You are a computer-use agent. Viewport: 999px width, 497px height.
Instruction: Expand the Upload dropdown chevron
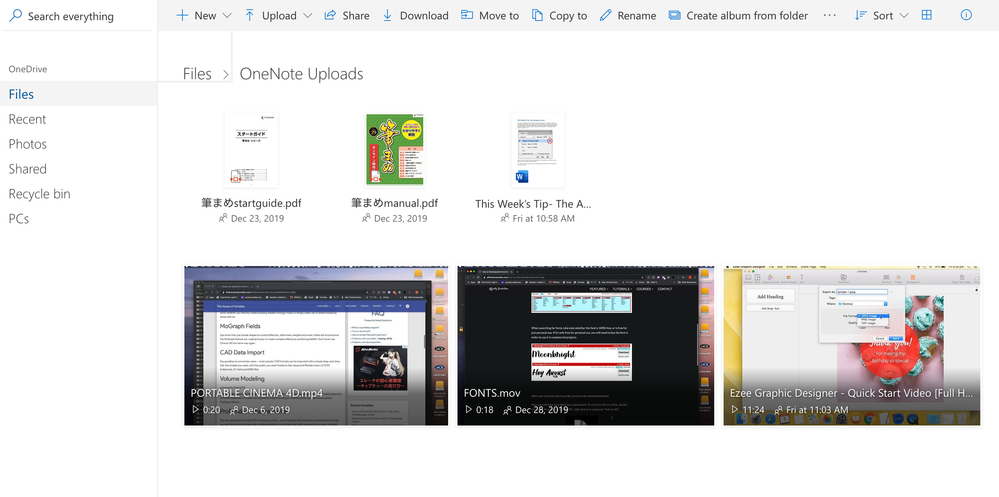pos(308,16)
